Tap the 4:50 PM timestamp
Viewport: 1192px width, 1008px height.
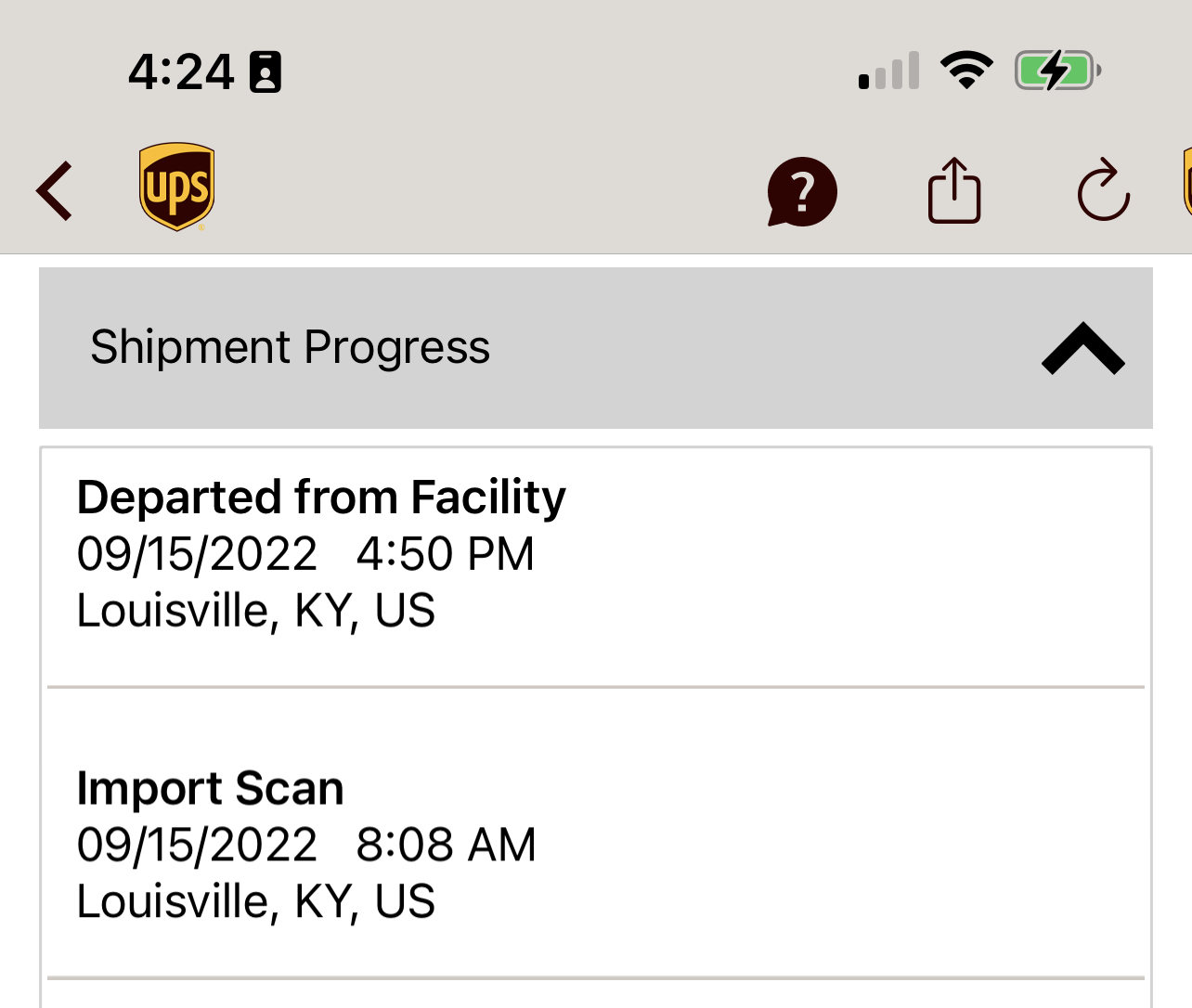tap(446, 554)
